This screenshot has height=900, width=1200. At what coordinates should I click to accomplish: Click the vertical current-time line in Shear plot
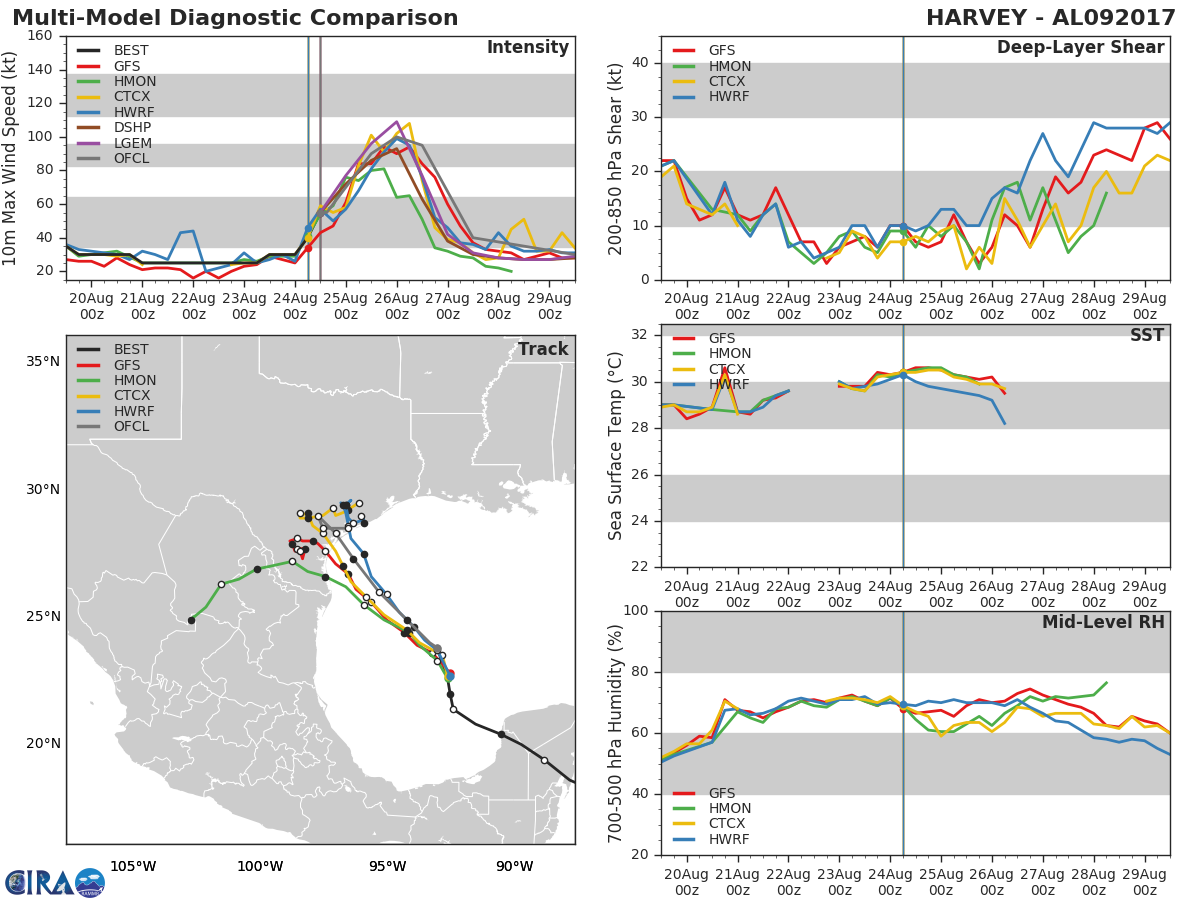click(x=903, y=158)
